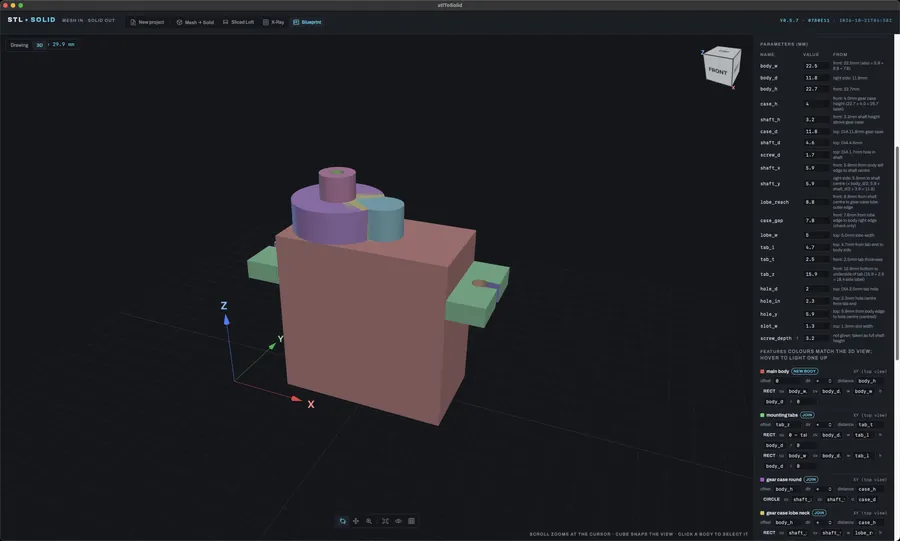Edit the tab_l value field
The height and width of the screenshot is (541, 900).
tap(815, 247)
